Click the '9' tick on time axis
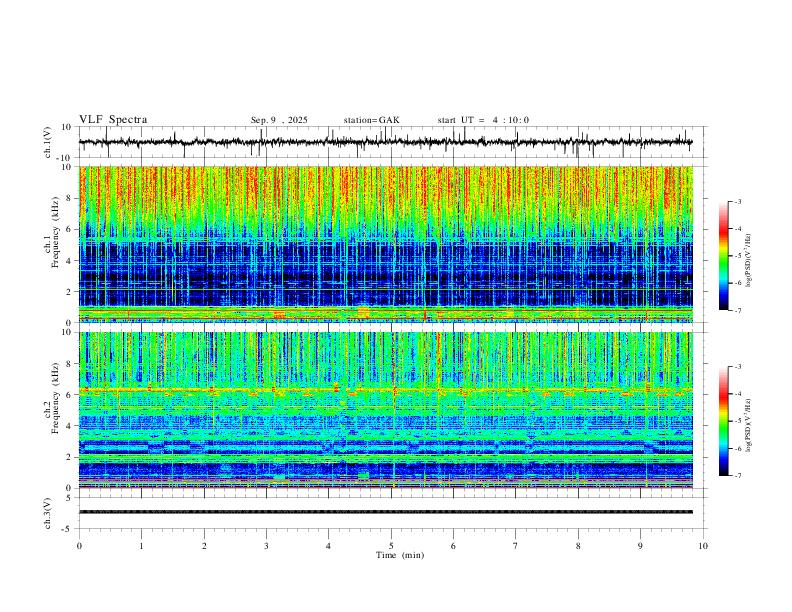The image size is (792, 612). 640,546
